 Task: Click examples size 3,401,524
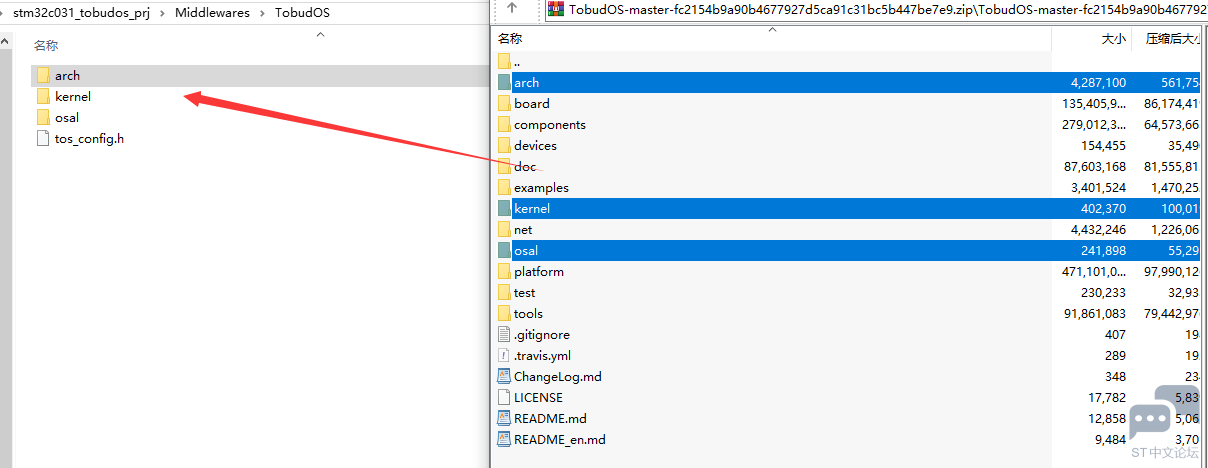(x=1098, y=187)
